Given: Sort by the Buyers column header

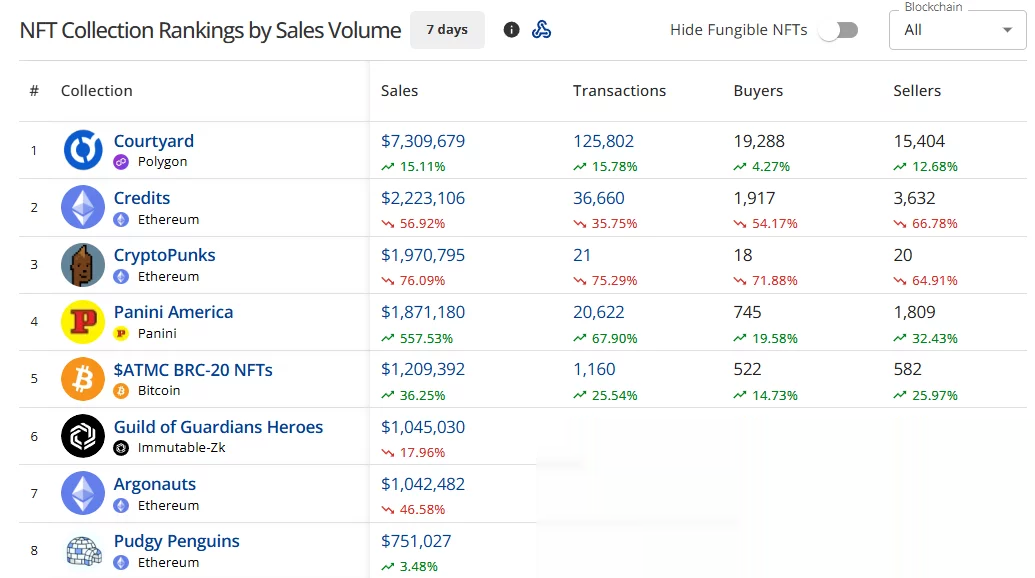Looking at the screenshot, I should 758,90.
